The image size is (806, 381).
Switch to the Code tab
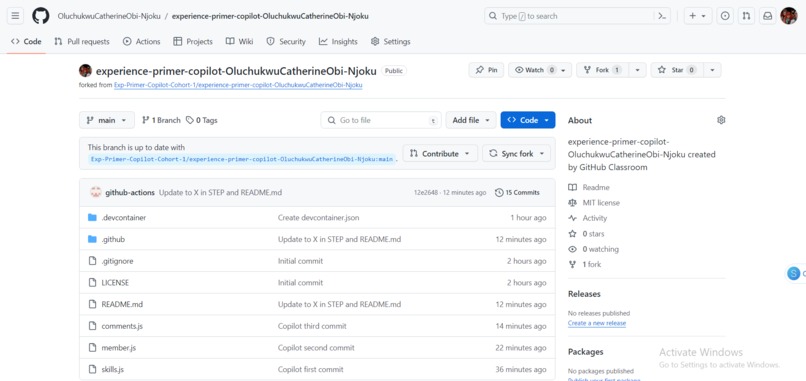click(x=26, y=42)
